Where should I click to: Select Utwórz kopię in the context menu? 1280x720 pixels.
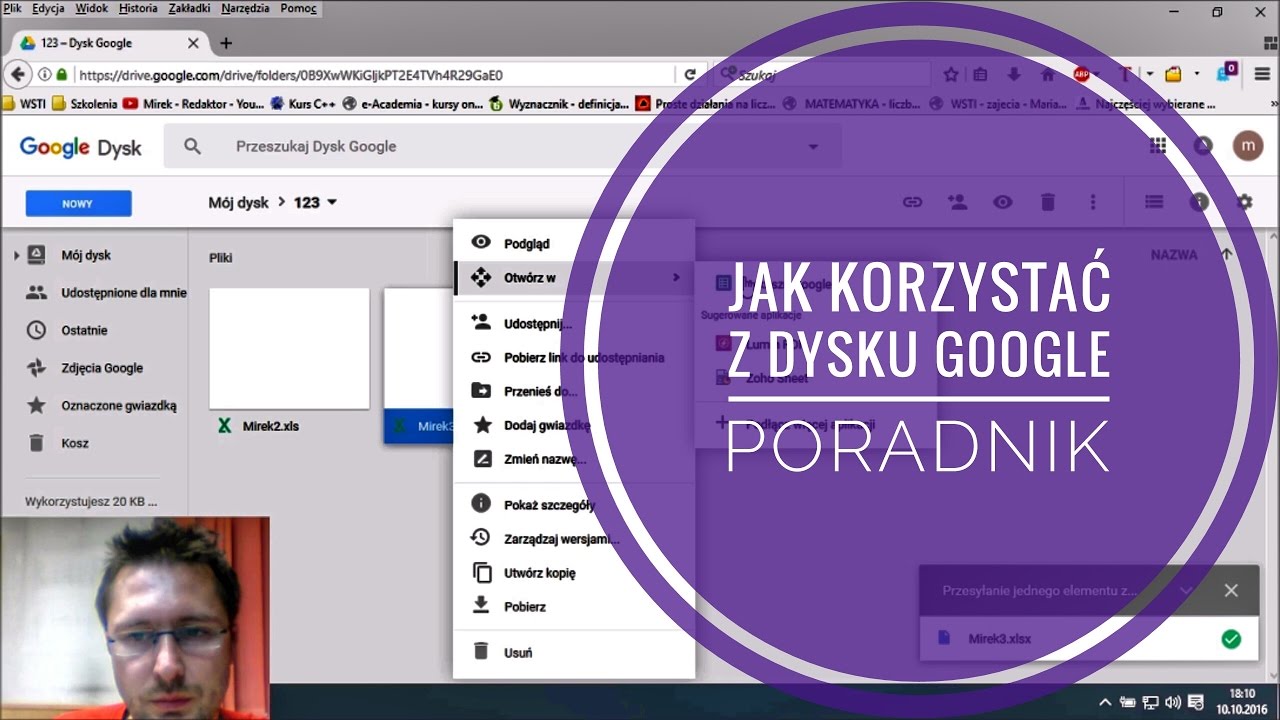pos(573,573)
